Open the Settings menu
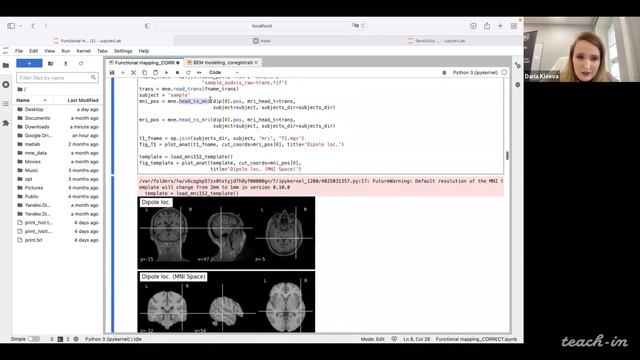The image size is (640, 360). tap(123, 51)
